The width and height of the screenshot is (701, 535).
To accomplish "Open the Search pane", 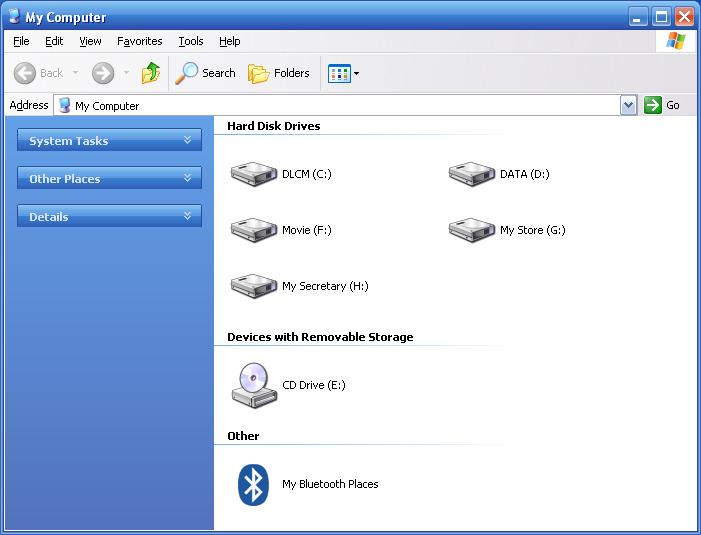I will pos(206,73).
